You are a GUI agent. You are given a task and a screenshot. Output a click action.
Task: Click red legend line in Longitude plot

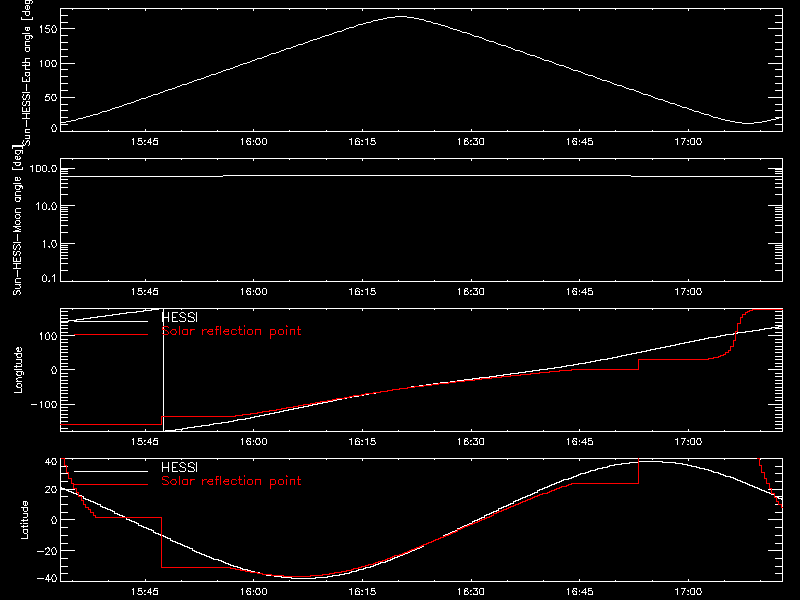(x=111, y=335)
